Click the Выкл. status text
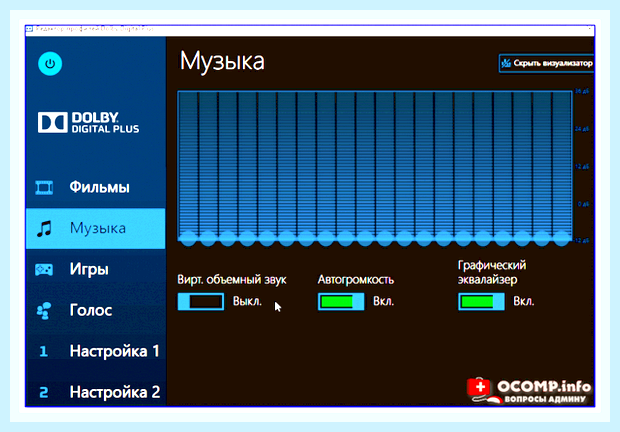Image resolution: width=620 pixels, height=432 pixels. pyautogui.click(x=247, y=302)
